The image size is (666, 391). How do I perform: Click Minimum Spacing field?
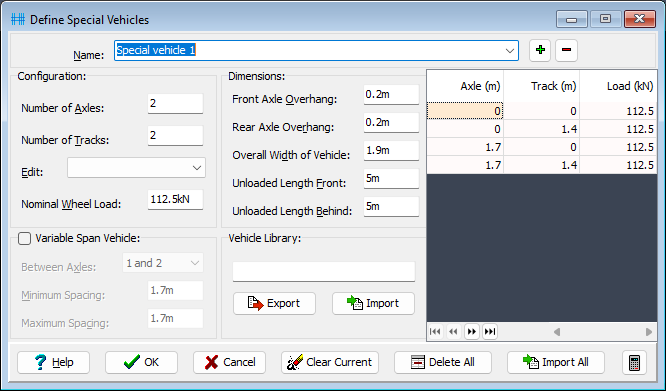pos(175,291)
